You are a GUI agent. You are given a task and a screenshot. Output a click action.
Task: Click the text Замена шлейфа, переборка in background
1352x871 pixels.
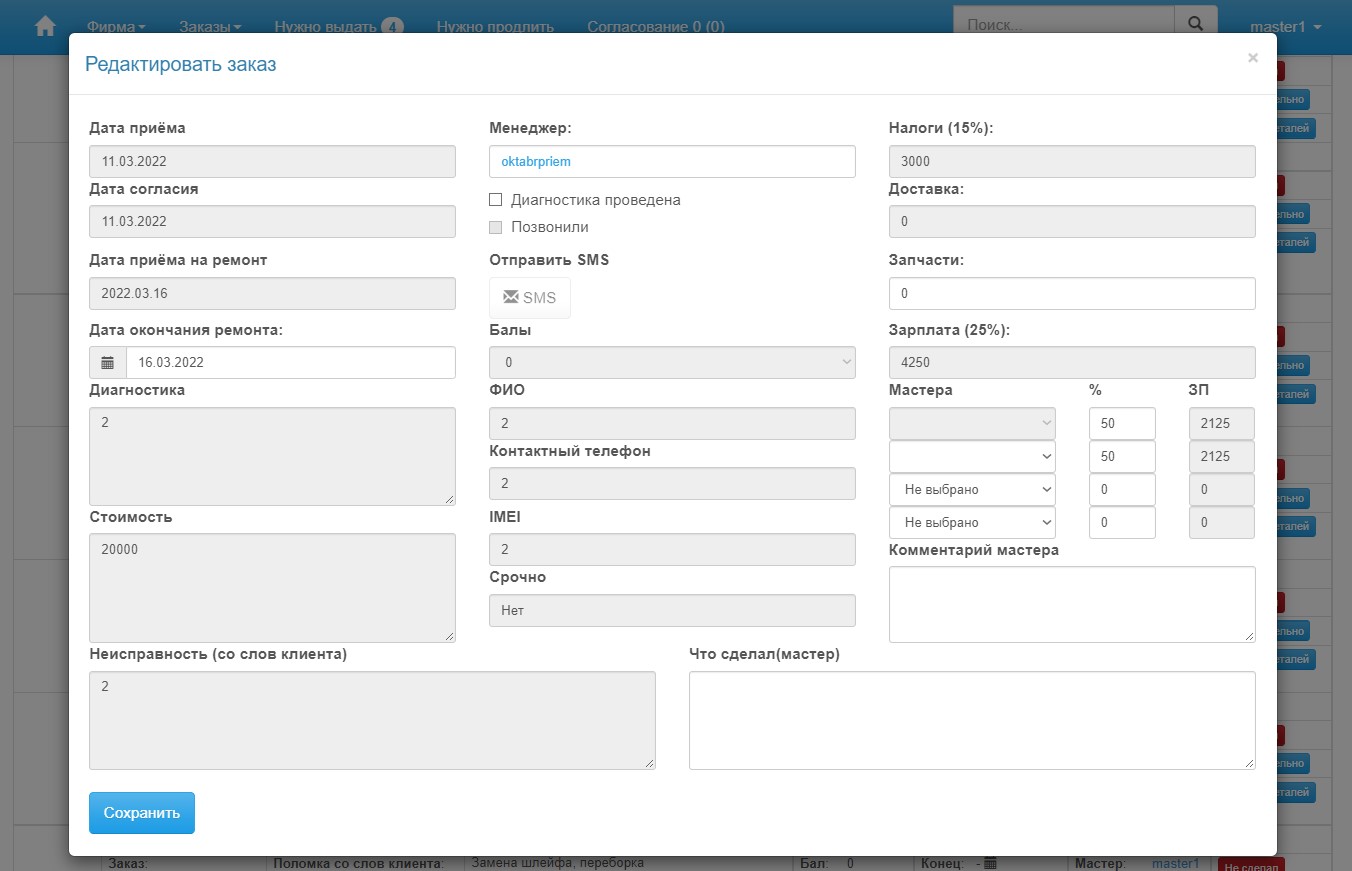557,863
